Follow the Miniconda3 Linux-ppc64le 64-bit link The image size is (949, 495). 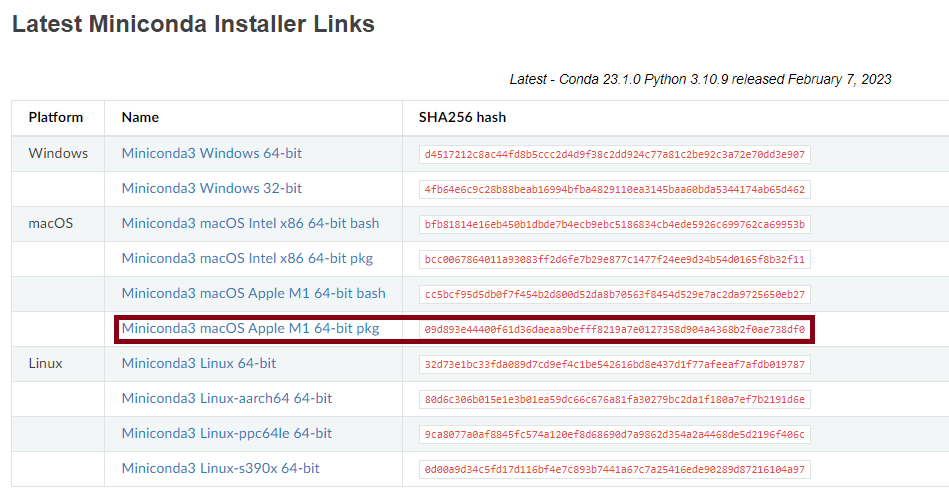click(226, 433)
